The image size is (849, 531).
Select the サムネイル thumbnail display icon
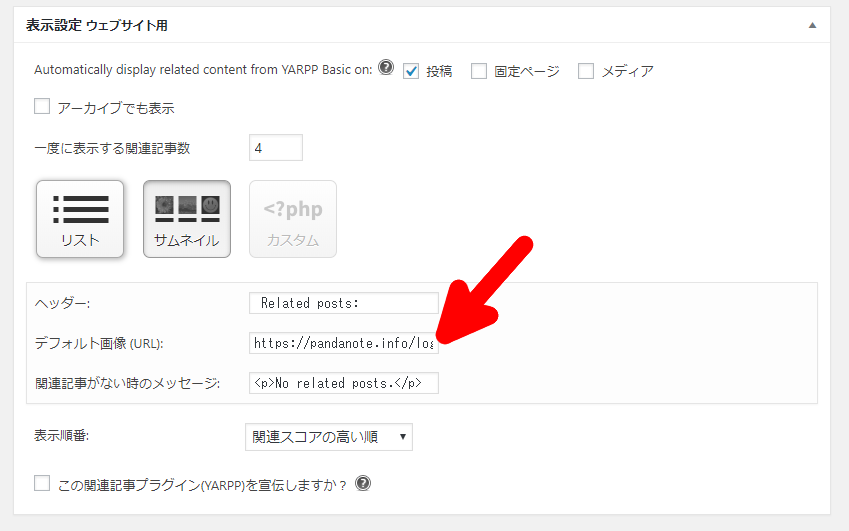pyautogui.click(x=187, y=218)
